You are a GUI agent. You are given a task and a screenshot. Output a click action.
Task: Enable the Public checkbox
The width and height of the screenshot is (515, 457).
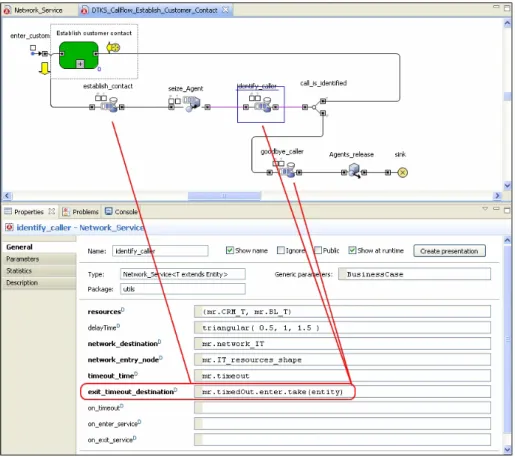(318, 250)
